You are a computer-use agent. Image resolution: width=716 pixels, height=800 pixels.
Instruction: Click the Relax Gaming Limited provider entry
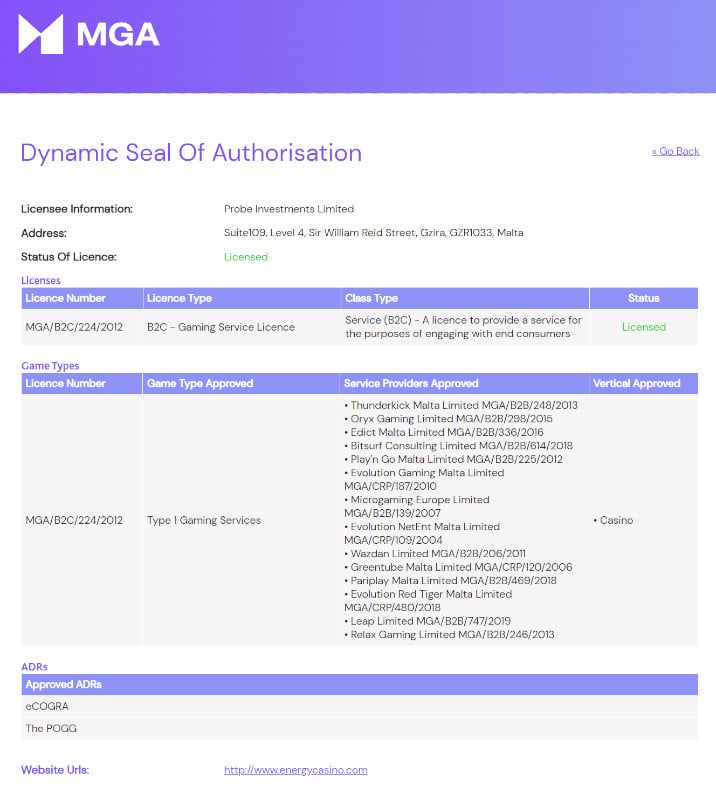click(450, 634)
